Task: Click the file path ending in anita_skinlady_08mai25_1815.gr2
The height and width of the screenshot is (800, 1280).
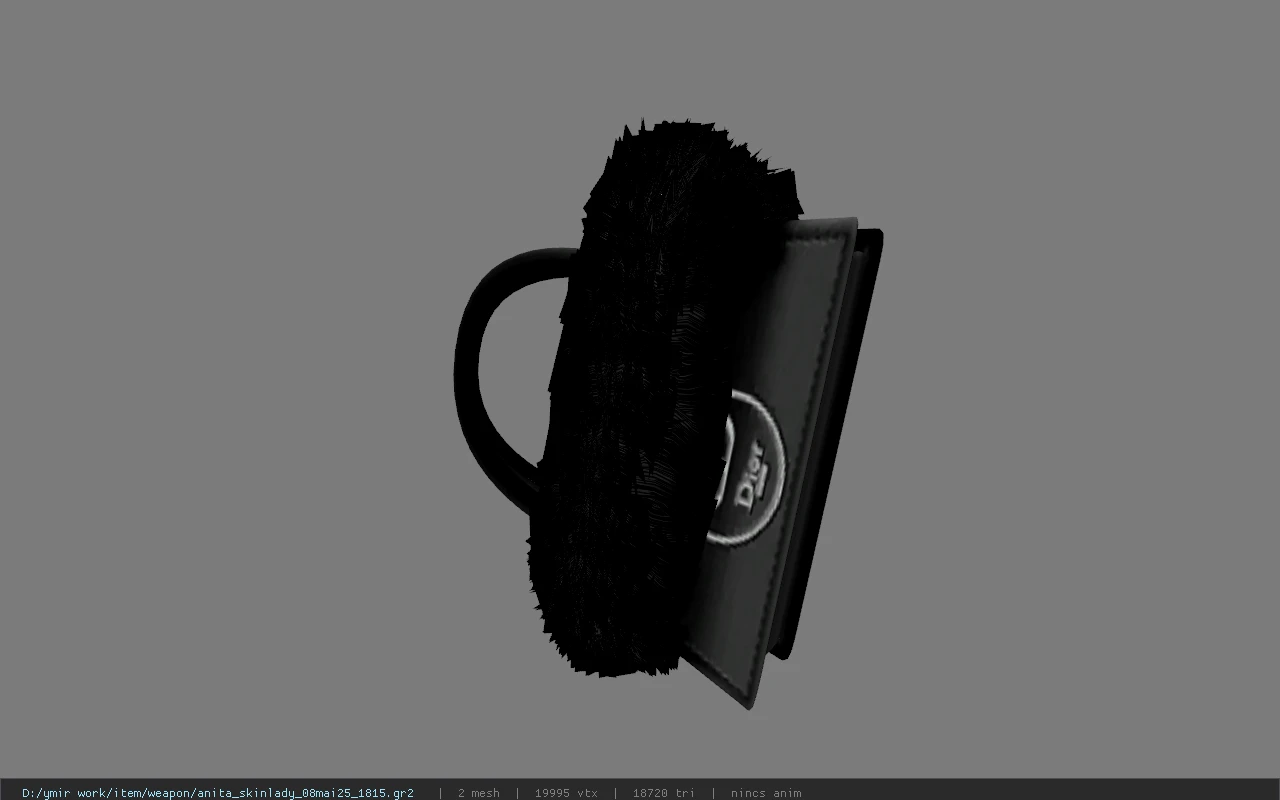Action: pyautogui.click(x=218, y=793)
